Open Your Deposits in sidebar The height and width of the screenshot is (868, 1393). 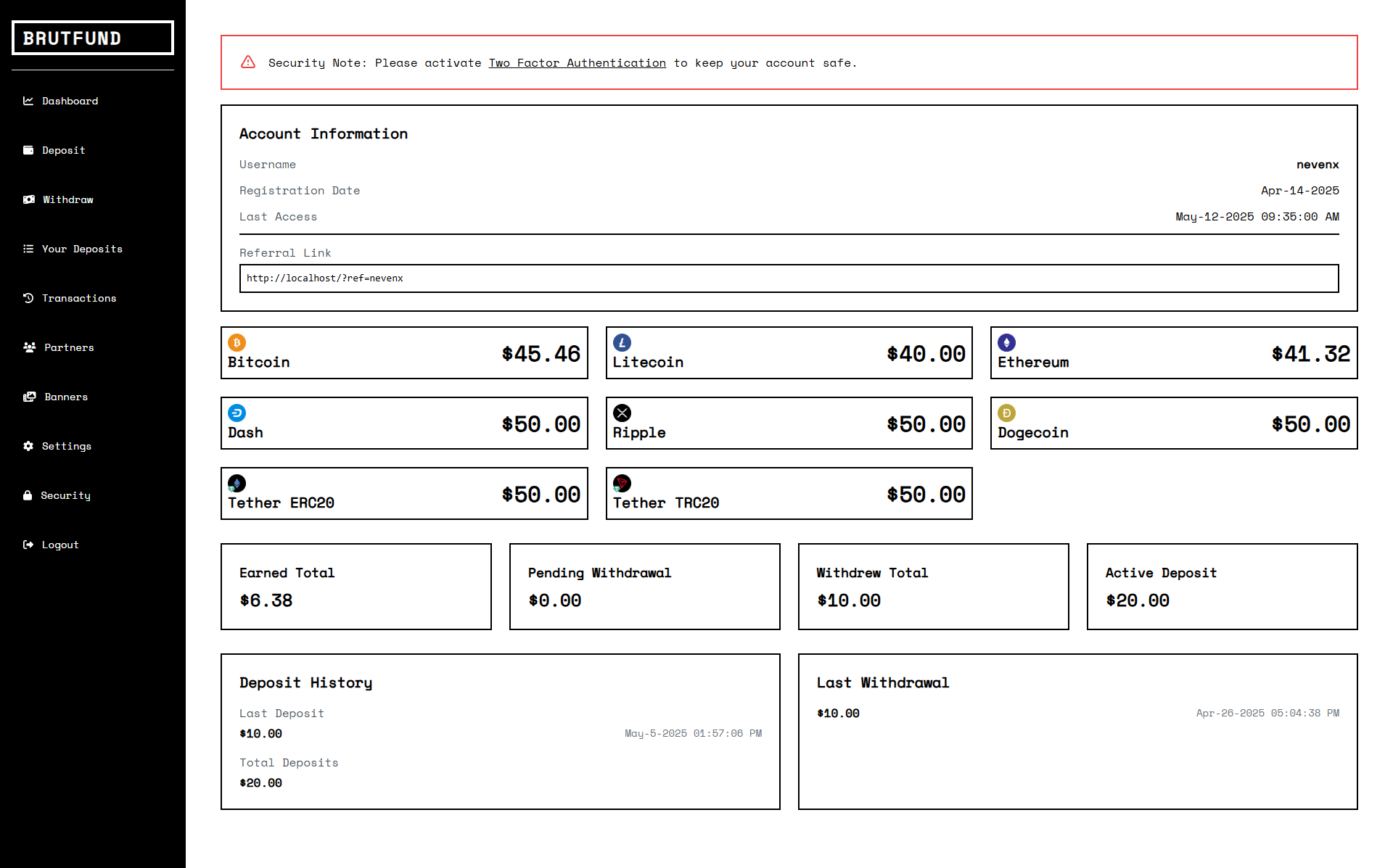(x=82, y=249)
